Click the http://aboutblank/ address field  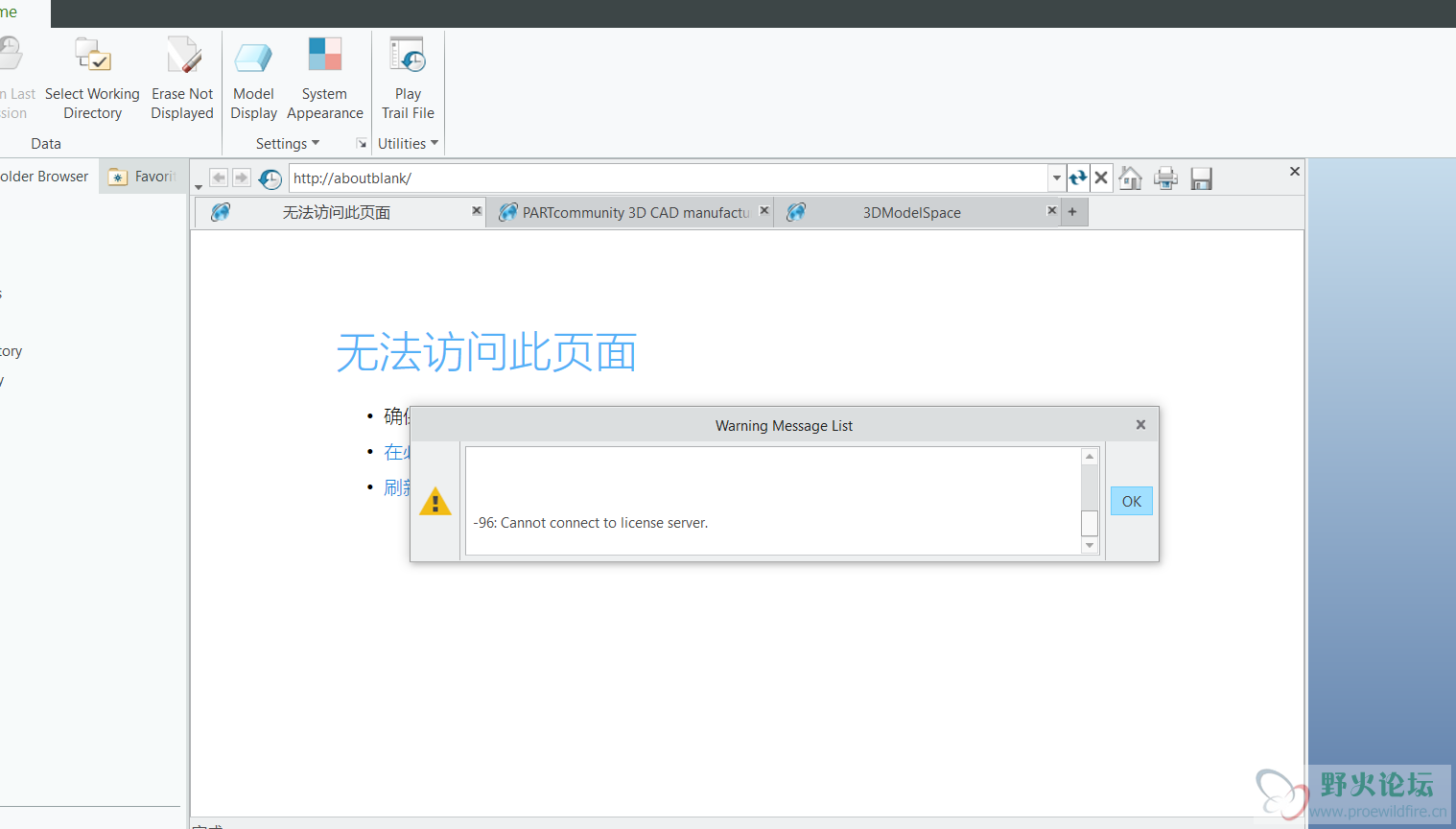pos(668,178)
